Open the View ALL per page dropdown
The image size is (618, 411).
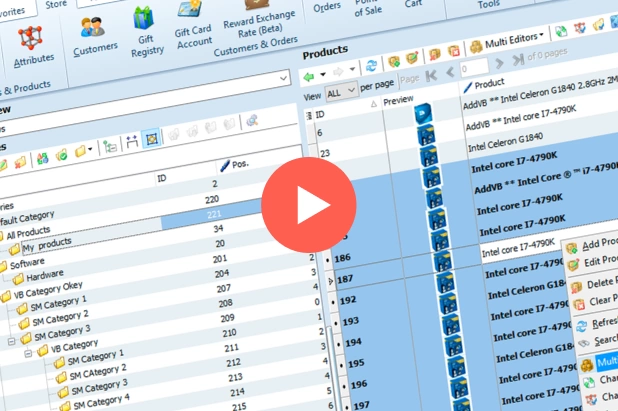tap(341, 92)
